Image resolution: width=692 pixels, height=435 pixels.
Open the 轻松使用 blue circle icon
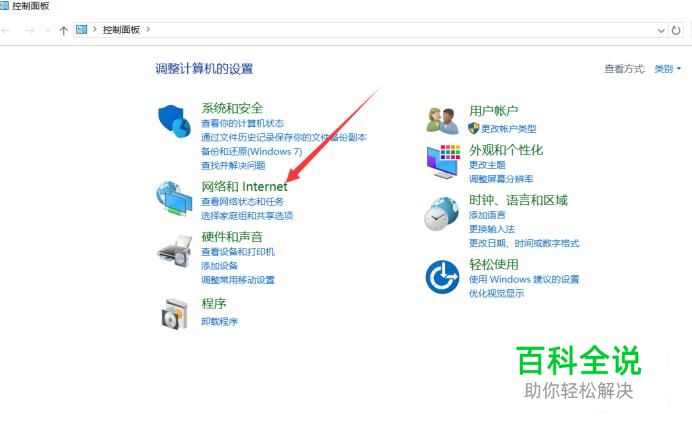click(442, 277)
